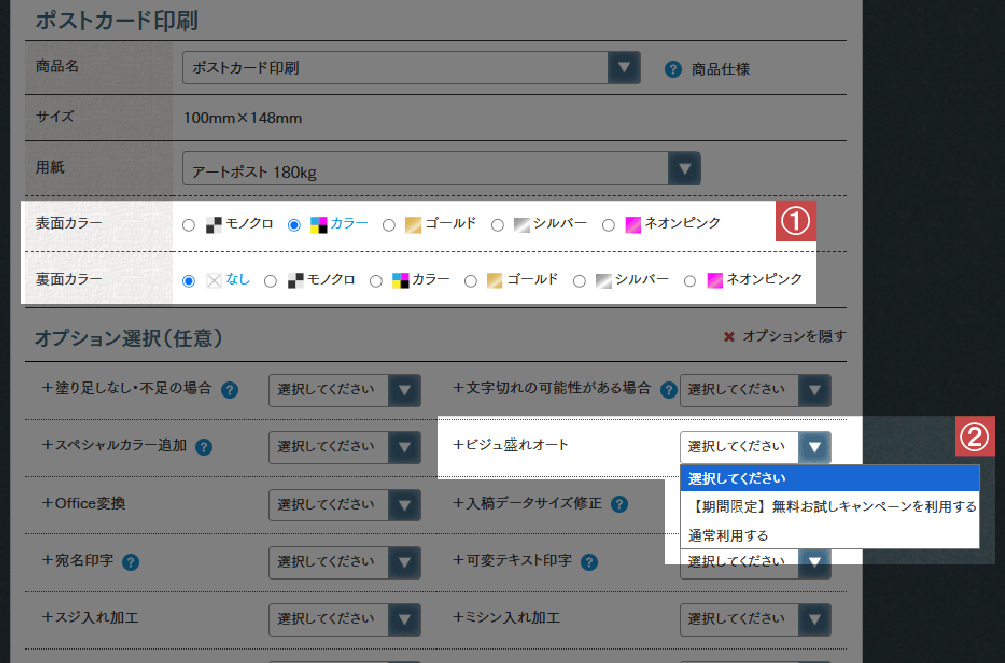The width and height of the screenshot is (1005, 663).
Task: Open the 商品仕様 help icon
Action: tap(673, 69)
